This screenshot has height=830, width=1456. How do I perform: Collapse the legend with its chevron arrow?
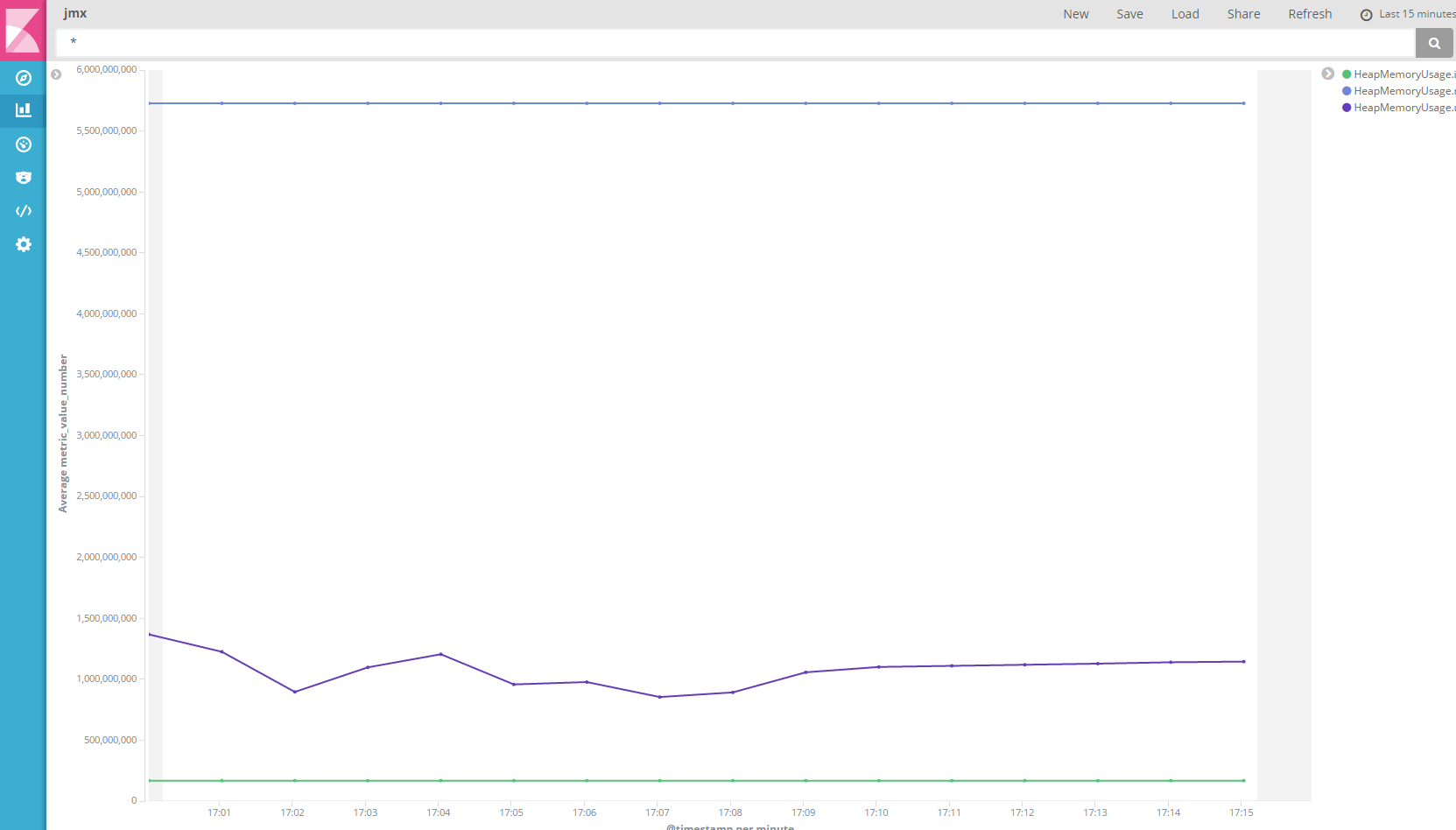click(1327, 74)
